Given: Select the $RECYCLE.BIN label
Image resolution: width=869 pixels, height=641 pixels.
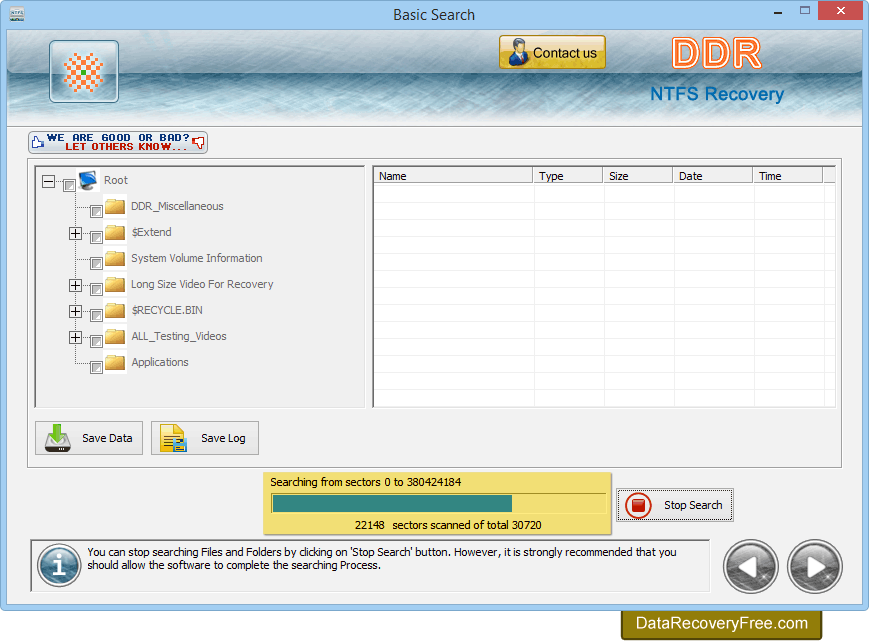Looking at the screenshot, I should [167, 310].
